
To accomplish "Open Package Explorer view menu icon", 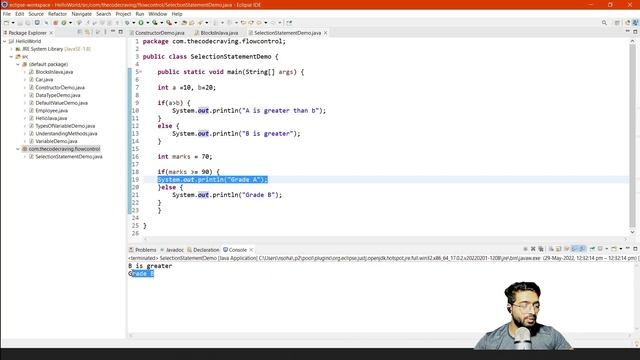I will [x=105, y=32].
